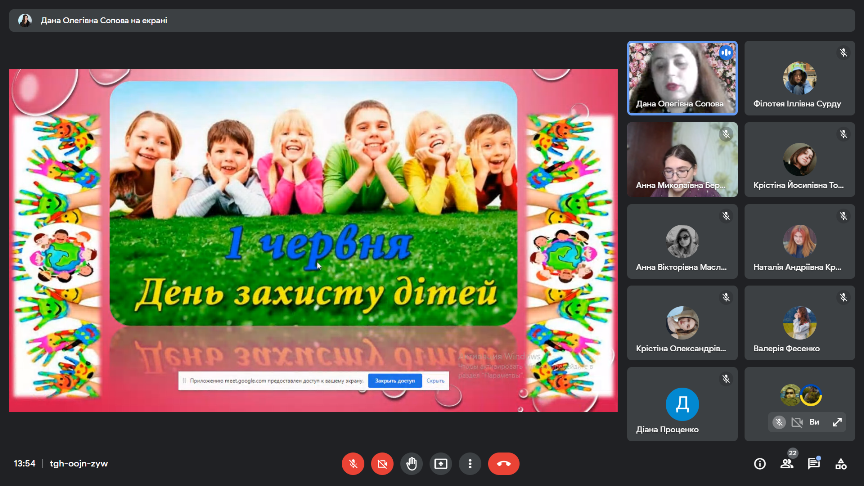Leave call with the red hang-up button
This screenshot has height=486, width=864.
click(x=503, y=464)
